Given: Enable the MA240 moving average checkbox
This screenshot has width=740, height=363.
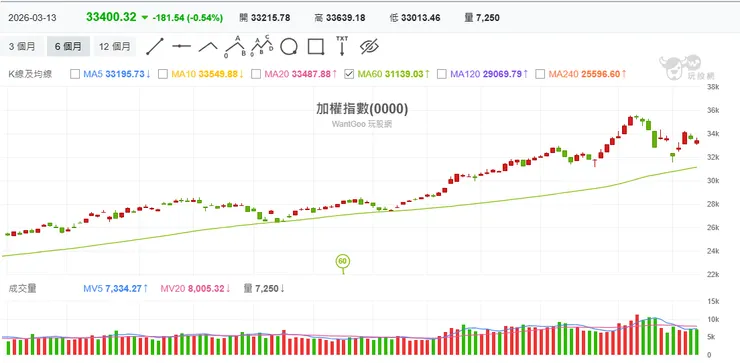Looking at the screenshot, I should click(540, 74).
